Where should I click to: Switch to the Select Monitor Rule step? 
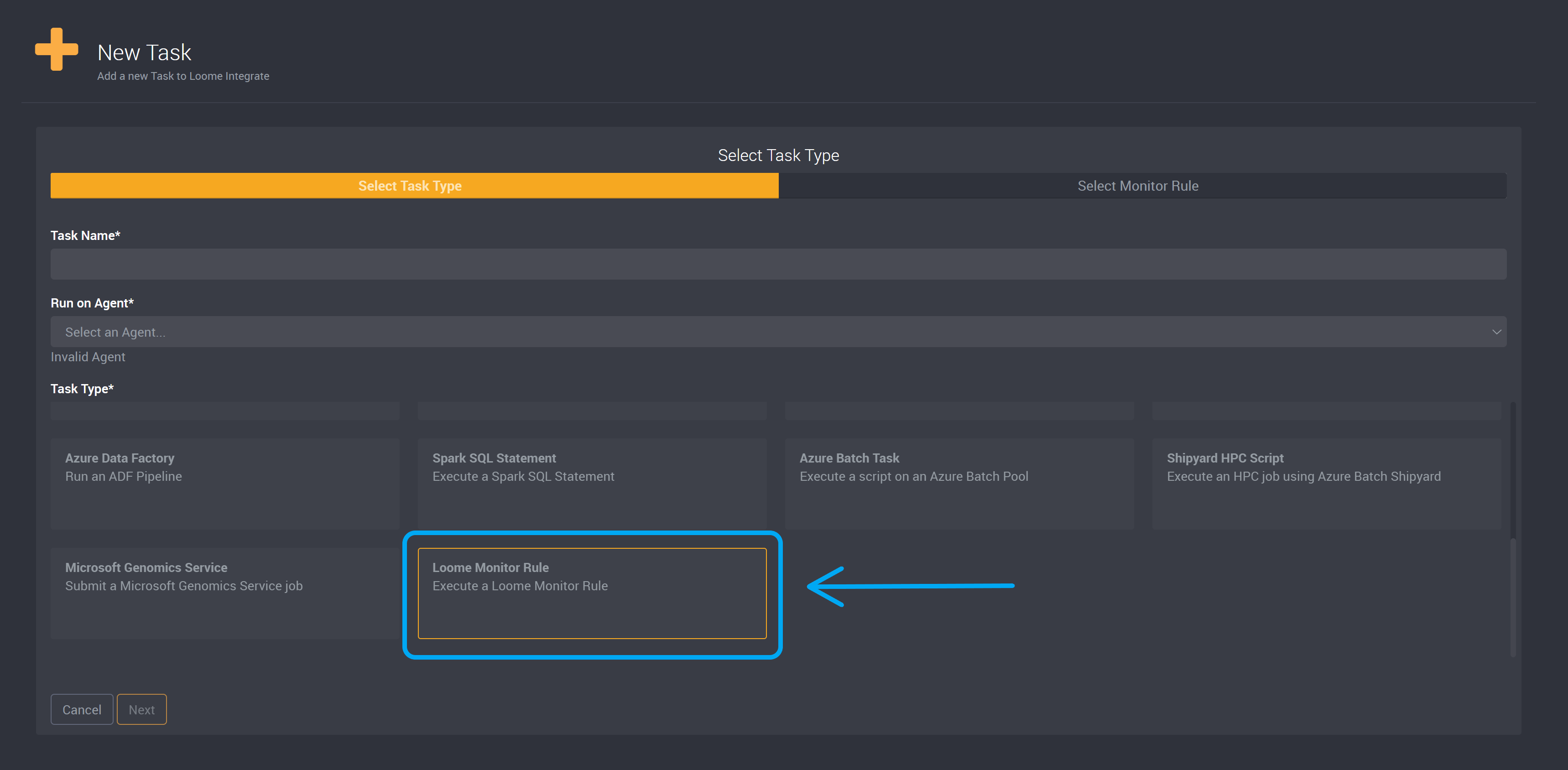click(1137, 186)
